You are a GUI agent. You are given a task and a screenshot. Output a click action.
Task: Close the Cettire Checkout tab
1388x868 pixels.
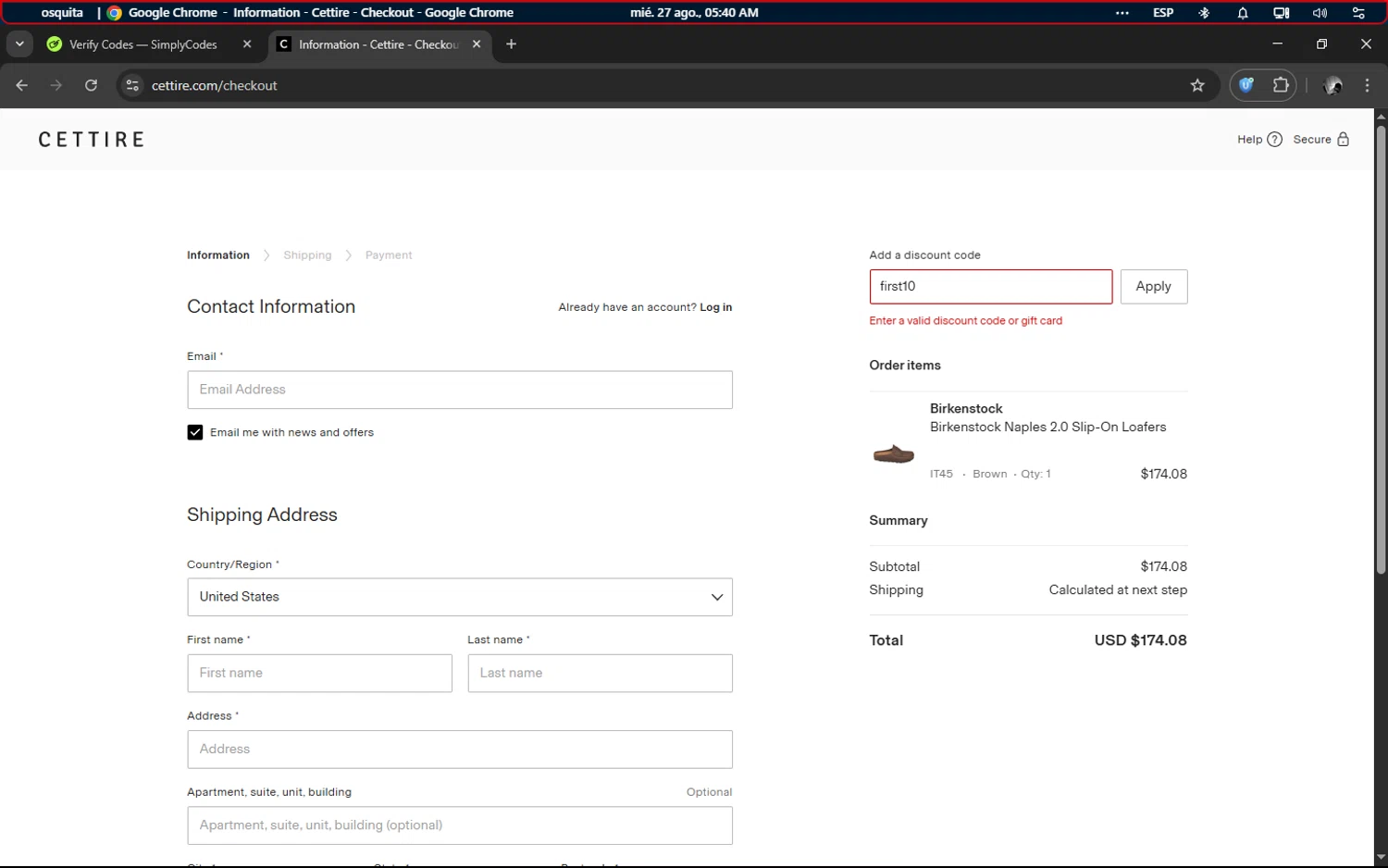point(477,44)
